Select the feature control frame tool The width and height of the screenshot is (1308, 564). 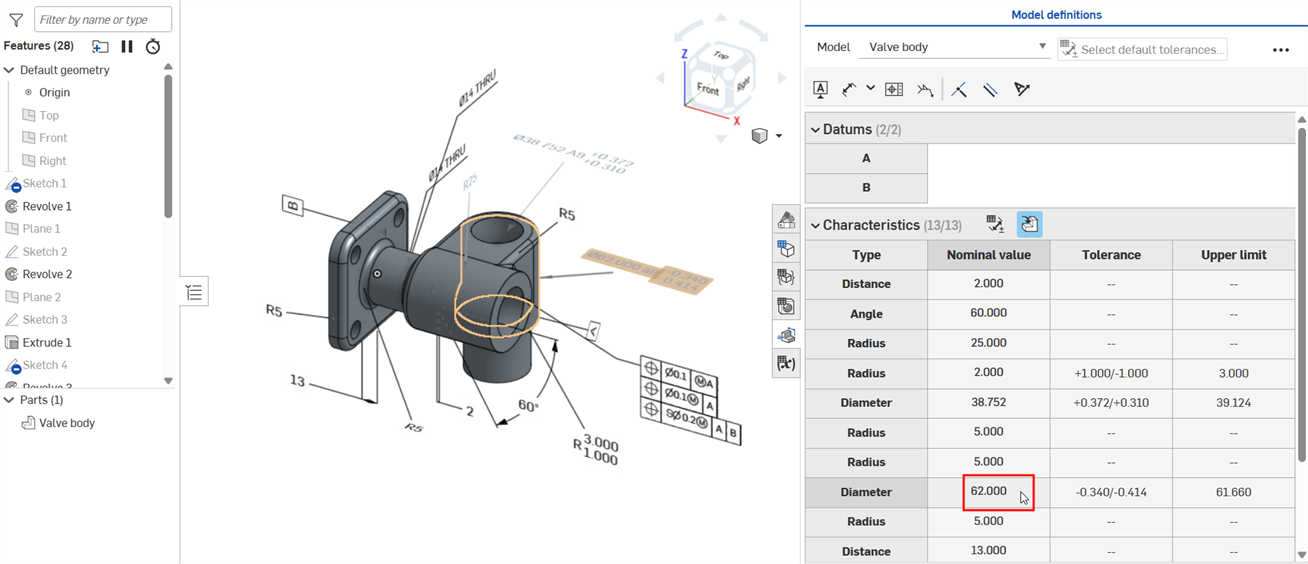[894, 89]
